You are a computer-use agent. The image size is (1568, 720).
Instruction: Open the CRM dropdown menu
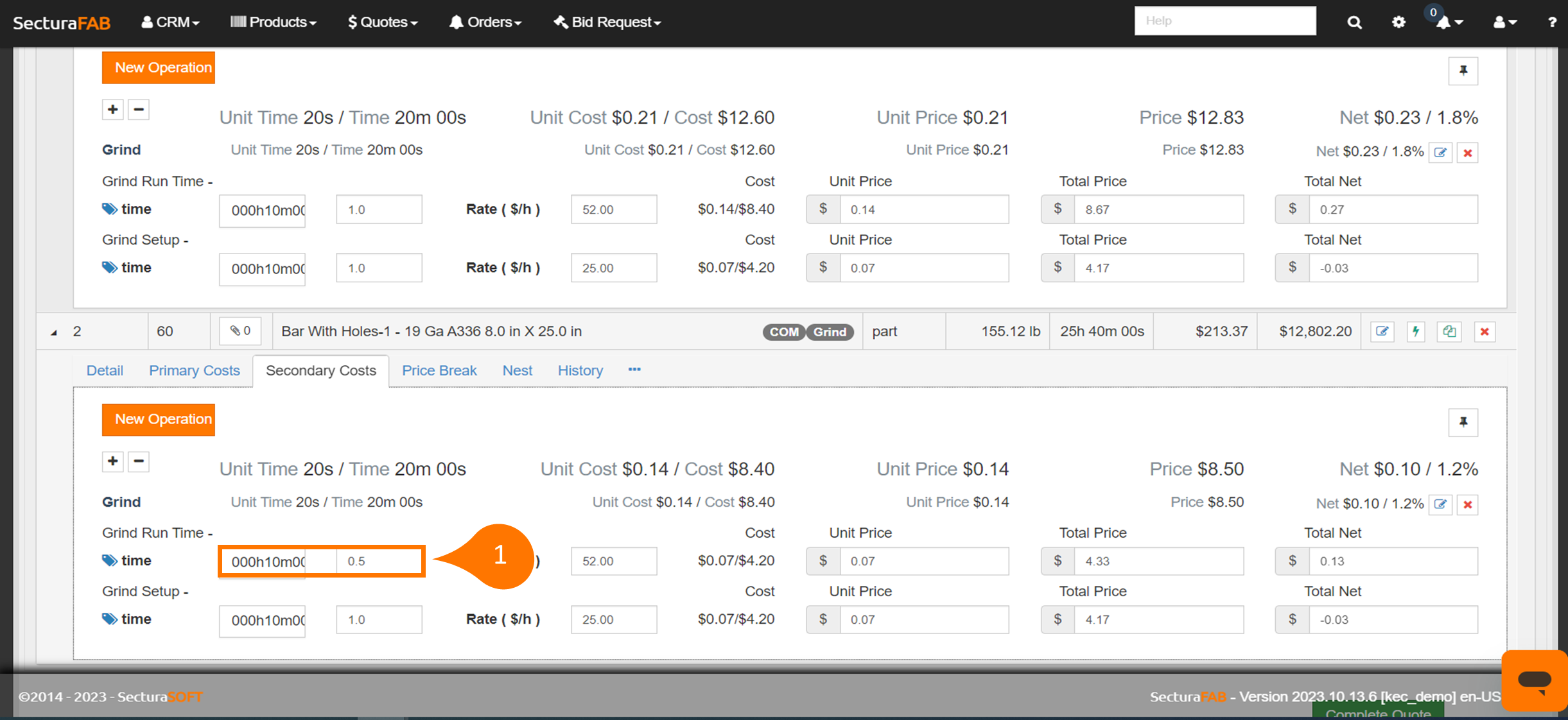[170, 22]
